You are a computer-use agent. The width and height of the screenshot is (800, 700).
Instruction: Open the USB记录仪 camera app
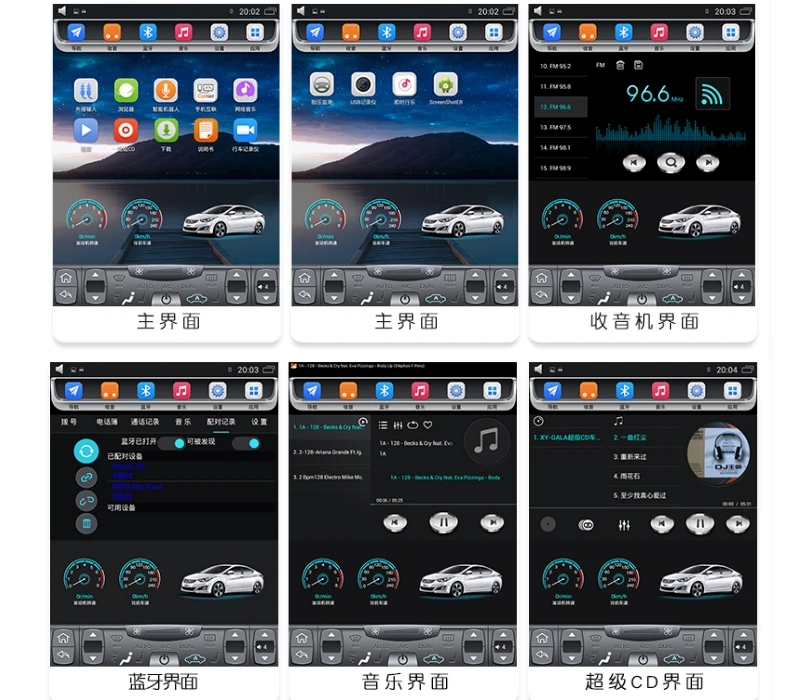pos(363,84)
